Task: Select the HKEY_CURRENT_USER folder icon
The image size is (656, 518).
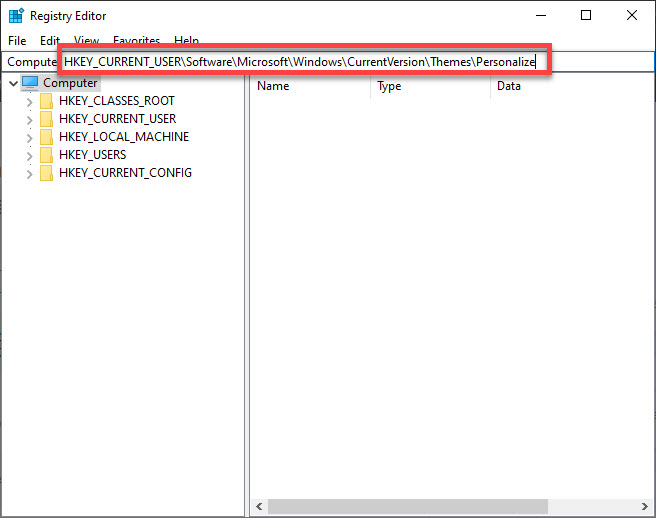Action: [x=46, y=119]
